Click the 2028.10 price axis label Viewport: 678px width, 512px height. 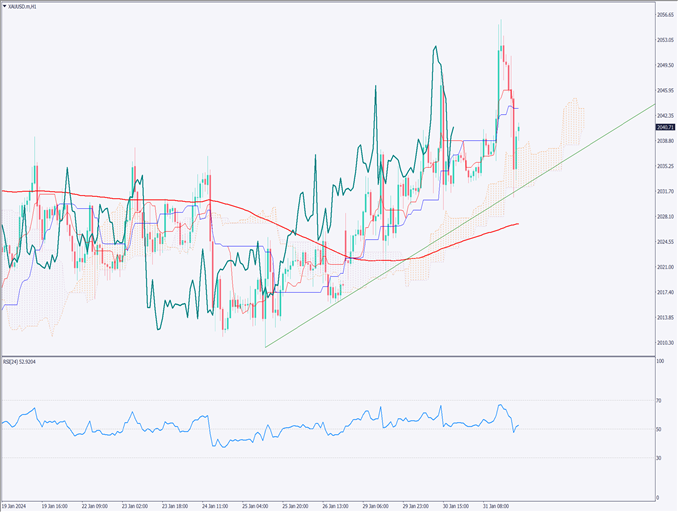pyautogui.click(x=666, y=216)
